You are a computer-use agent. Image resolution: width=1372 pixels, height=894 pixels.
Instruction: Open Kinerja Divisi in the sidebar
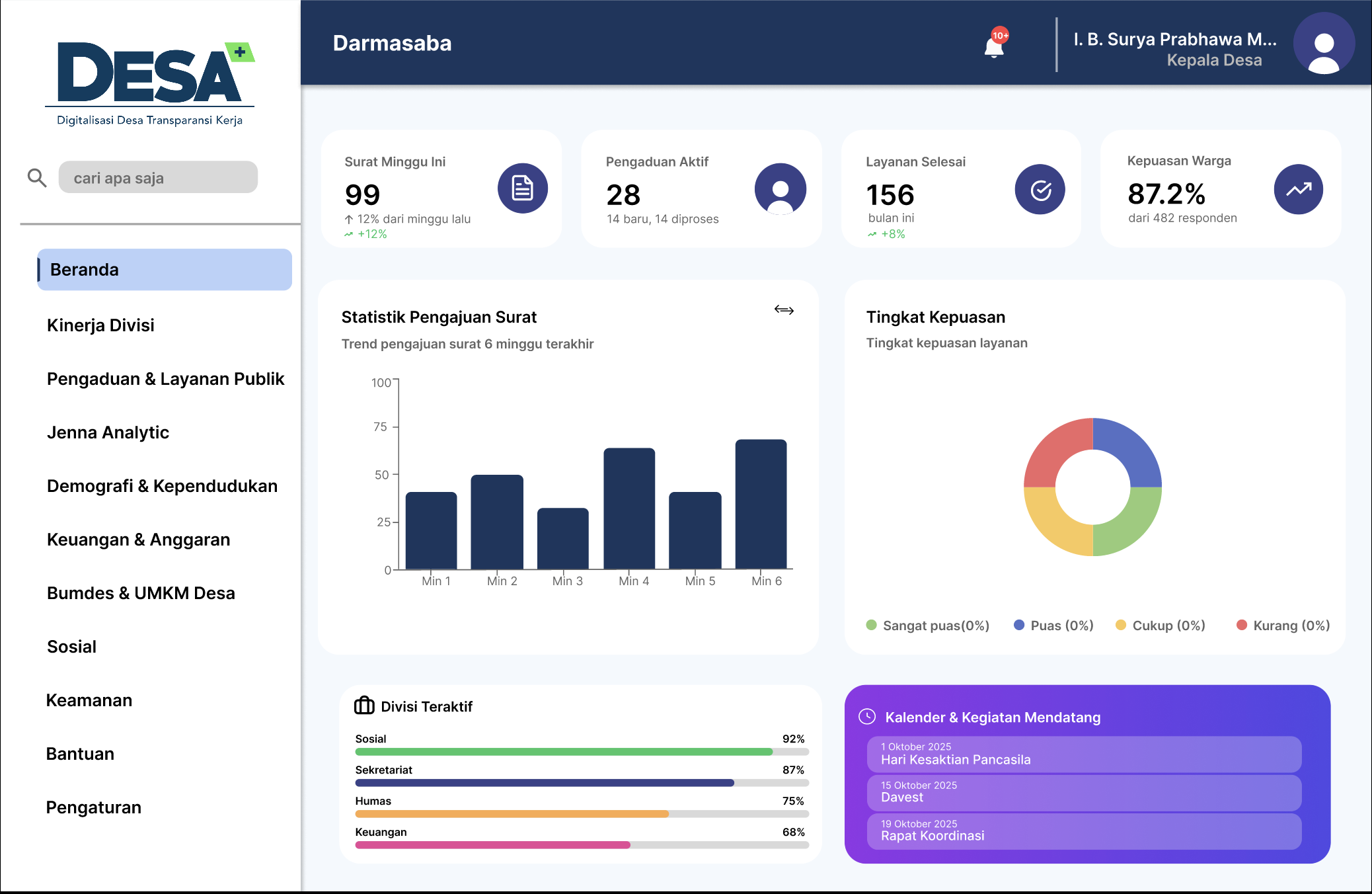(100, 325)
